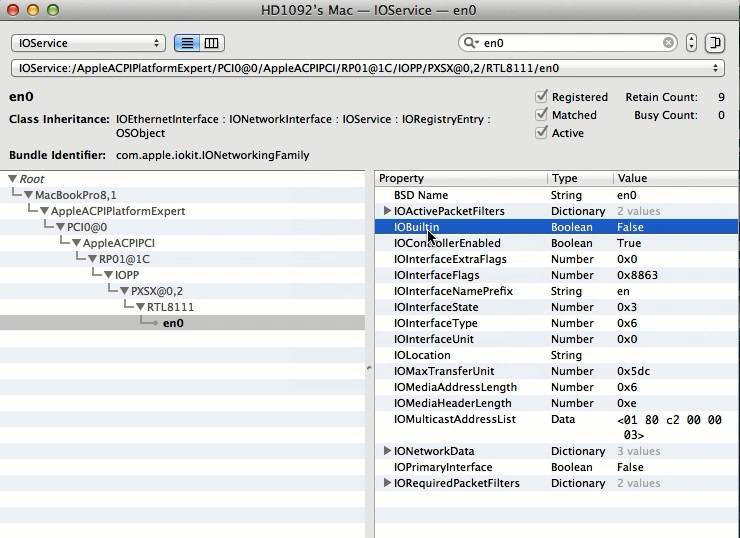Open the IOService plane dropdown
Screen dimensions: 740x538
(x=88, y=43)
